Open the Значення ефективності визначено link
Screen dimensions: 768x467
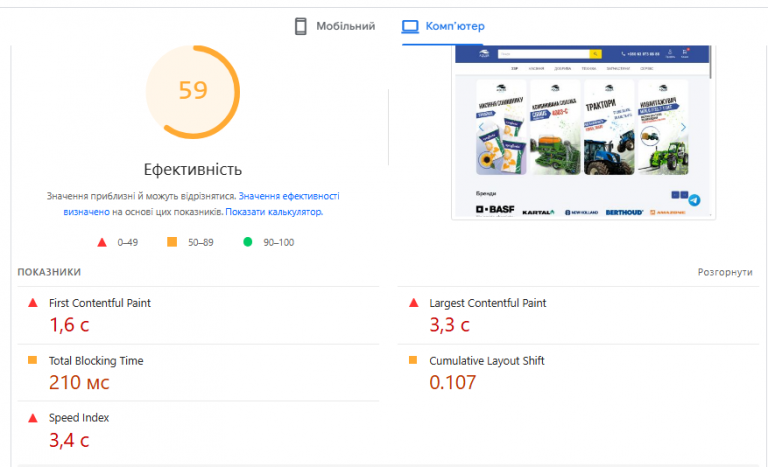tap(289, 197)
